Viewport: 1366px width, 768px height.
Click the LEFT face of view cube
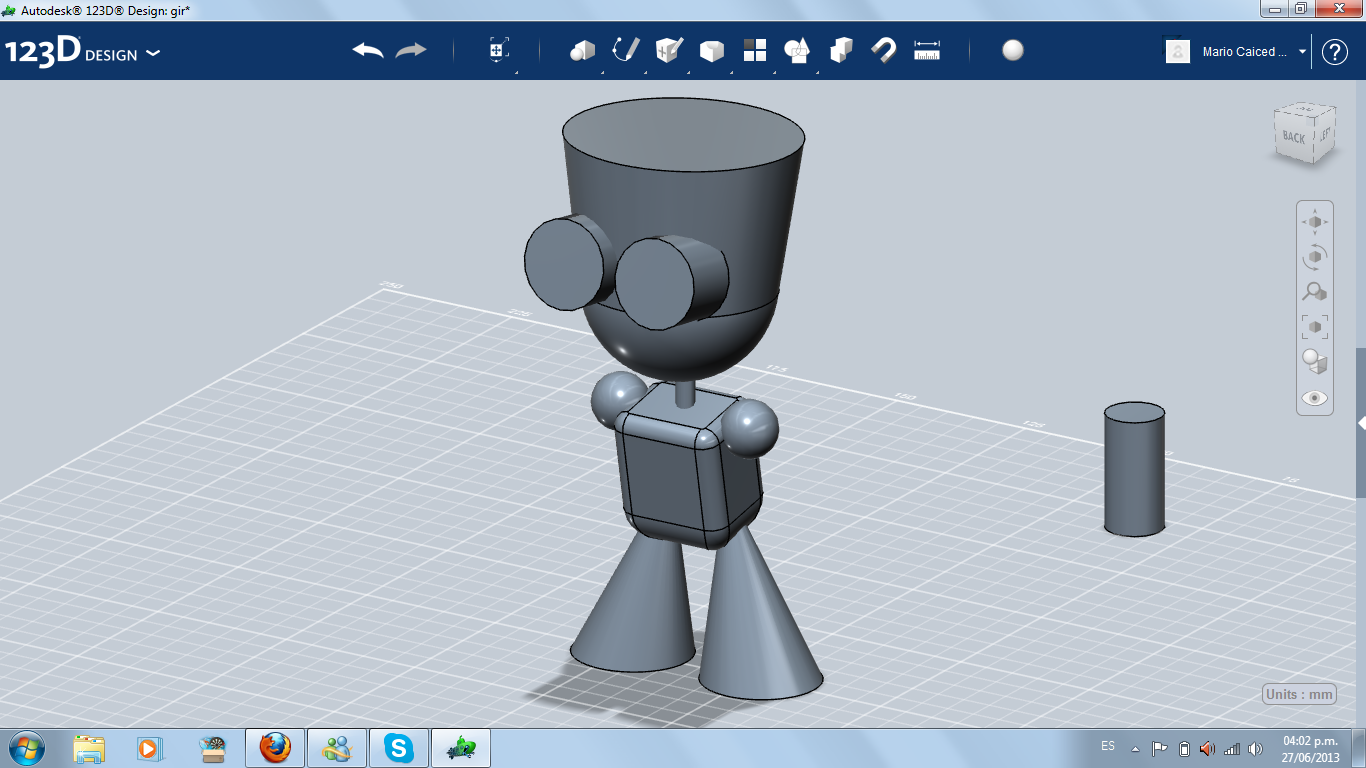(1324, 133)
